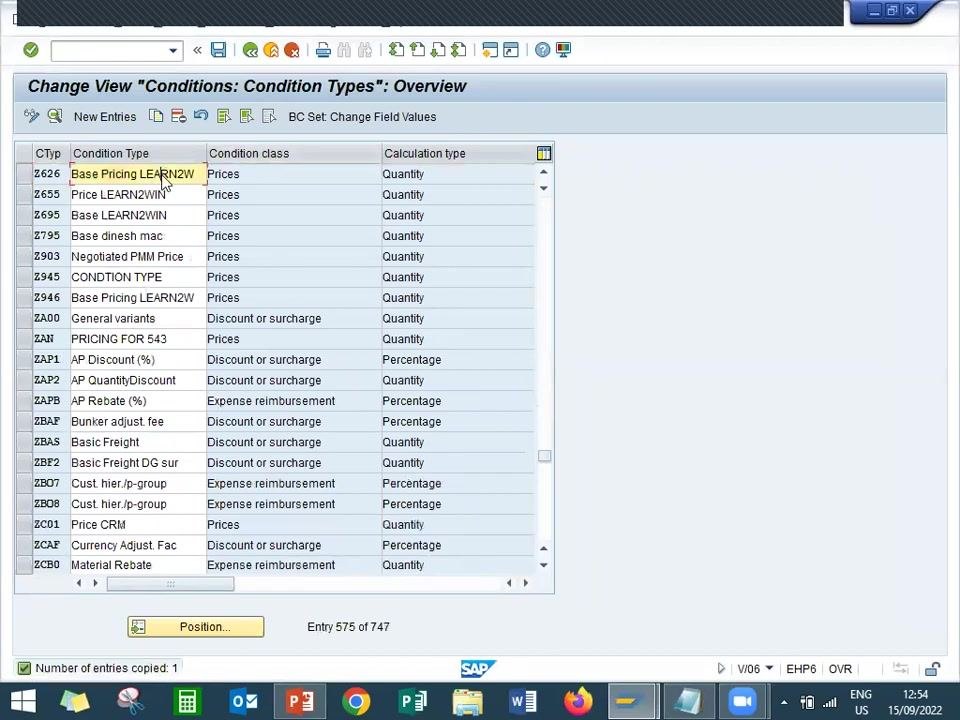Click the Delete entry icon
Viewport: 960px width, 720px height.
(x=178, y=116)
